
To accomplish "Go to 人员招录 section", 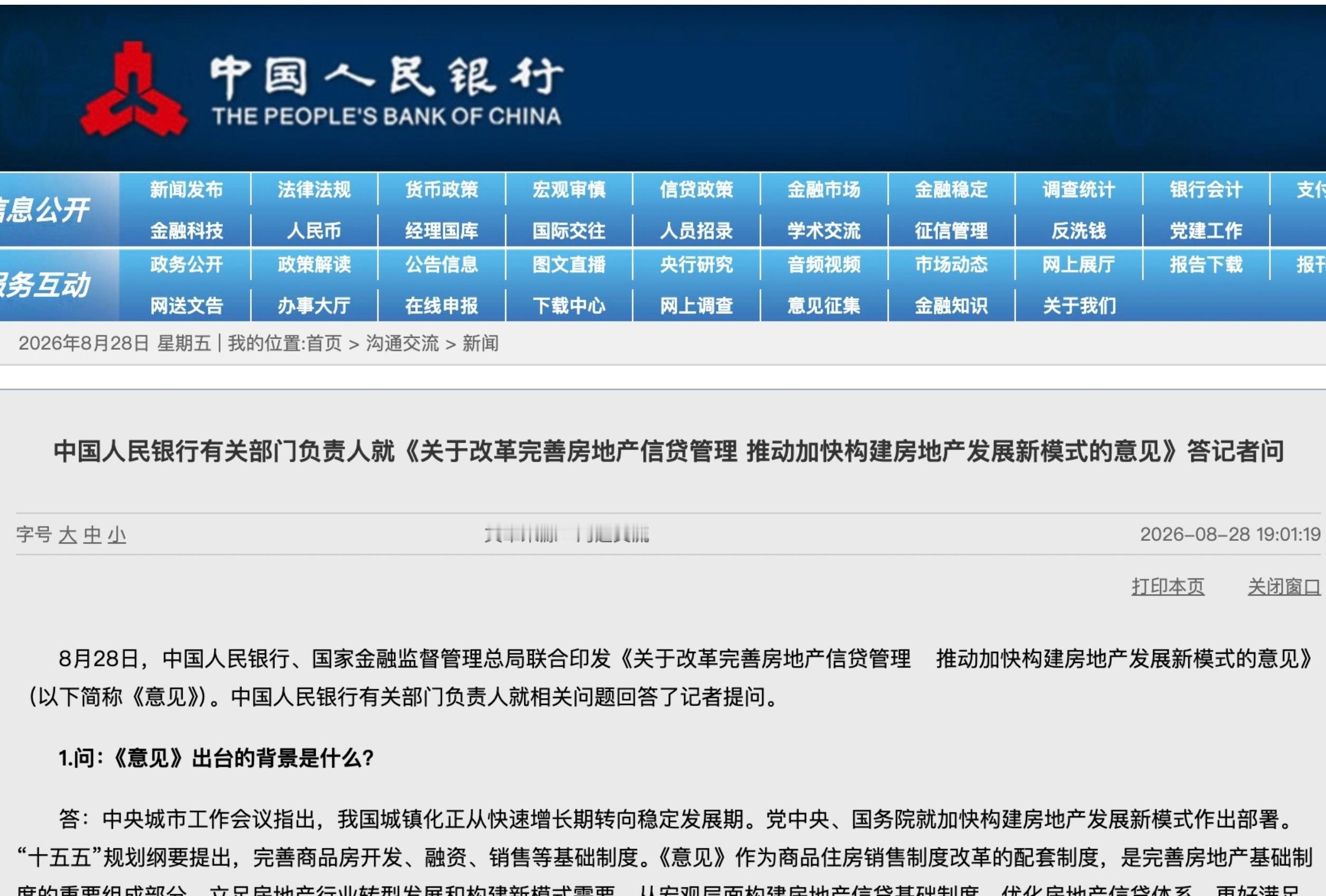I will click(696, 231).
